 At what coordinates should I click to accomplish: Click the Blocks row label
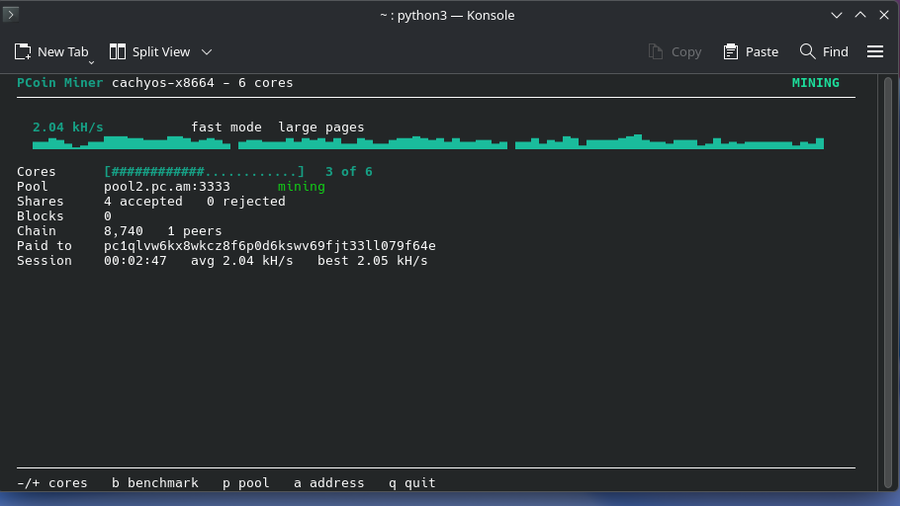point(40,216)
